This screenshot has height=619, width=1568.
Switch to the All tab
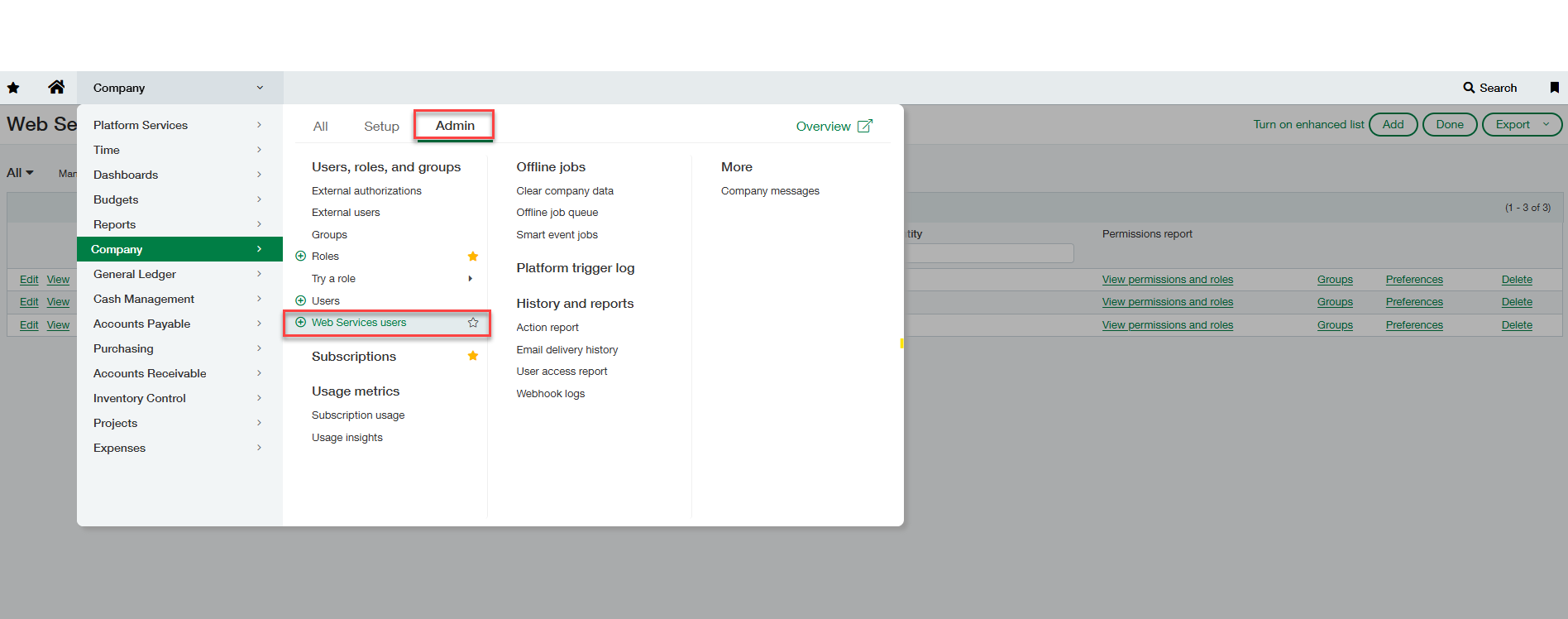[321, 127]
